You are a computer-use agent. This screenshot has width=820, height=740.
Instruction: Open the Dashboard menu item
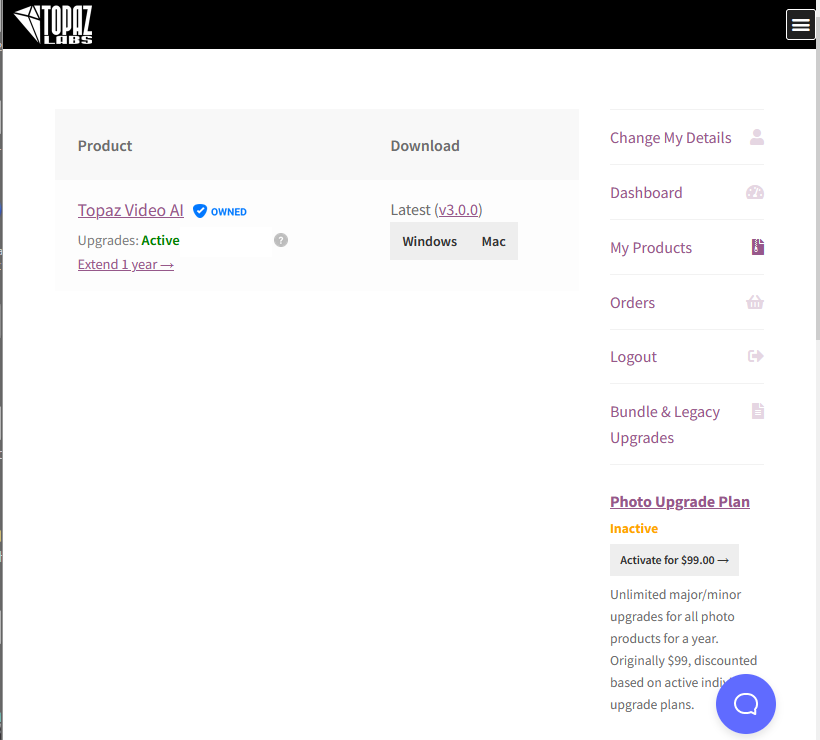[x=646, y=193]
